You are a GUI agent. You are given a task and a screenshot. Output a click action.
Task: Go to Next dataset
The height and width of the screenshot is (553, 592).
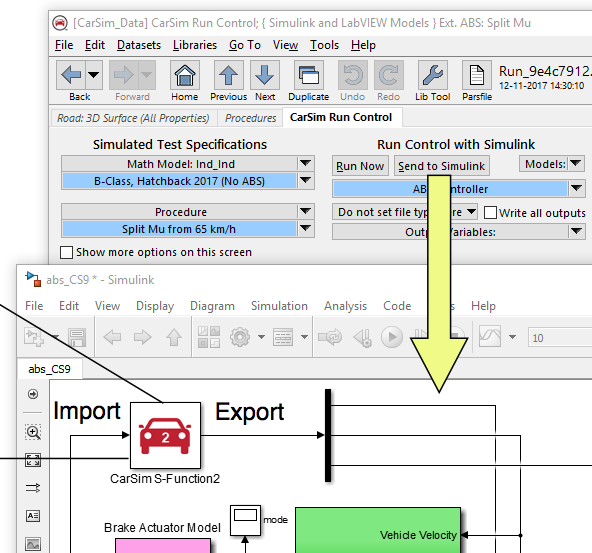click(265, 75)
